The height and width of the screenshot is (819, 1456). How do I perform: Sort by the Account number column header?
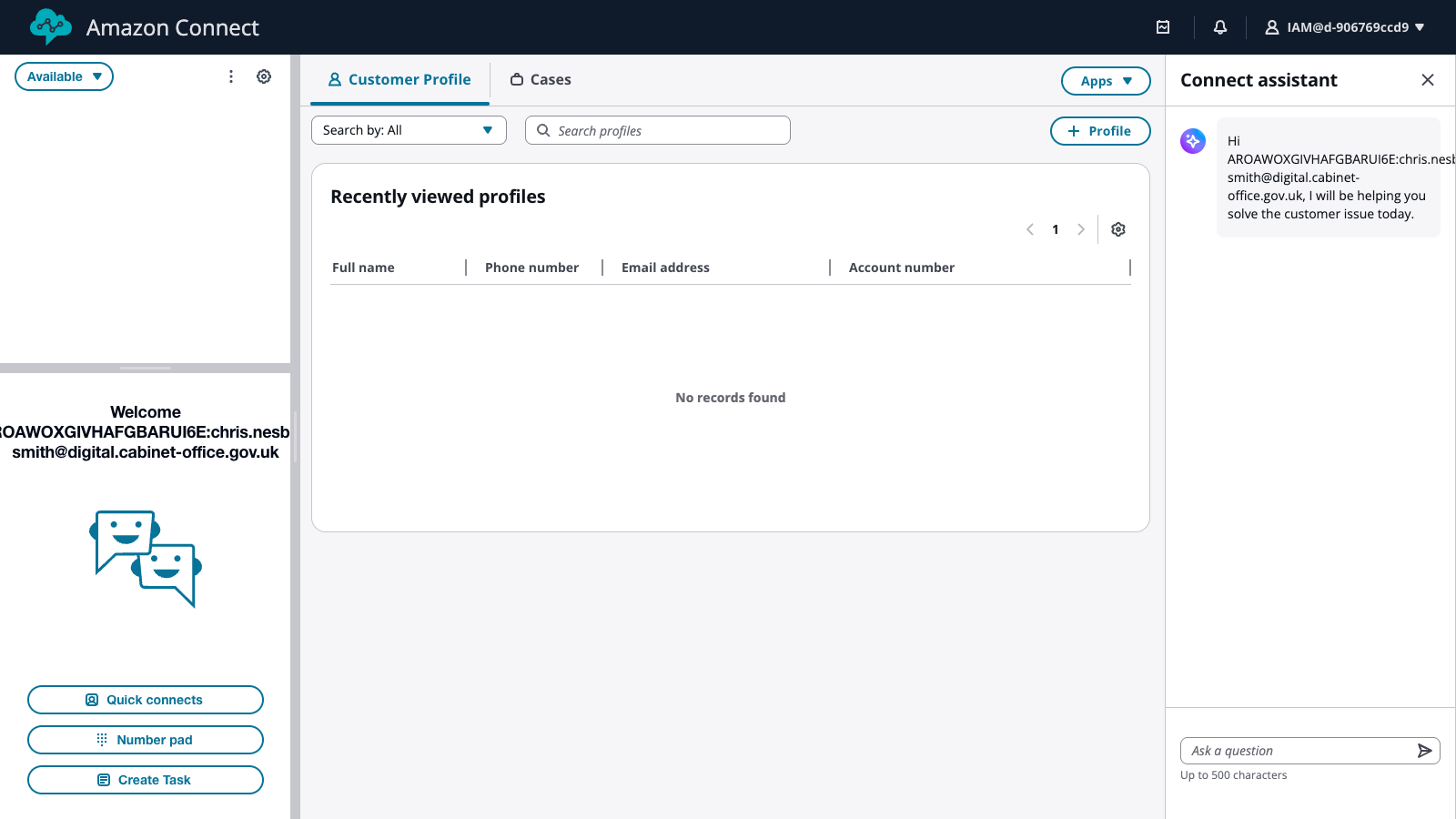[x=902, y=268]
